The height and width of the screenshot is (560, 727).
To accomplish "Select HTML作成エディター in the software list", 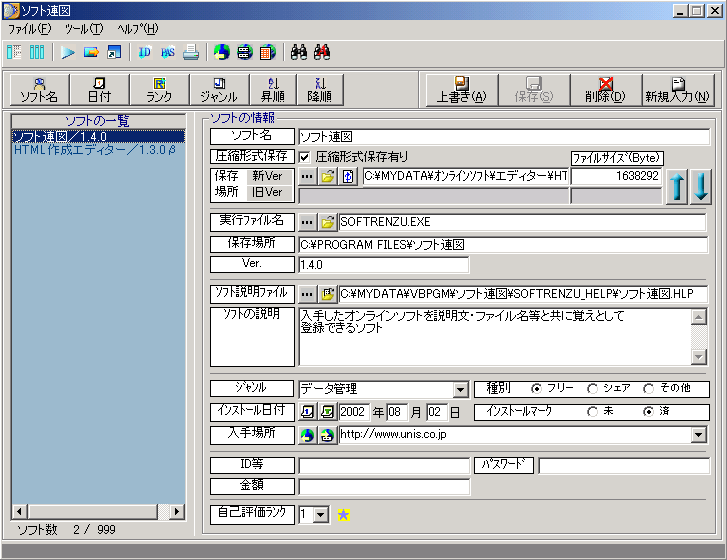I will coord(95,150).
